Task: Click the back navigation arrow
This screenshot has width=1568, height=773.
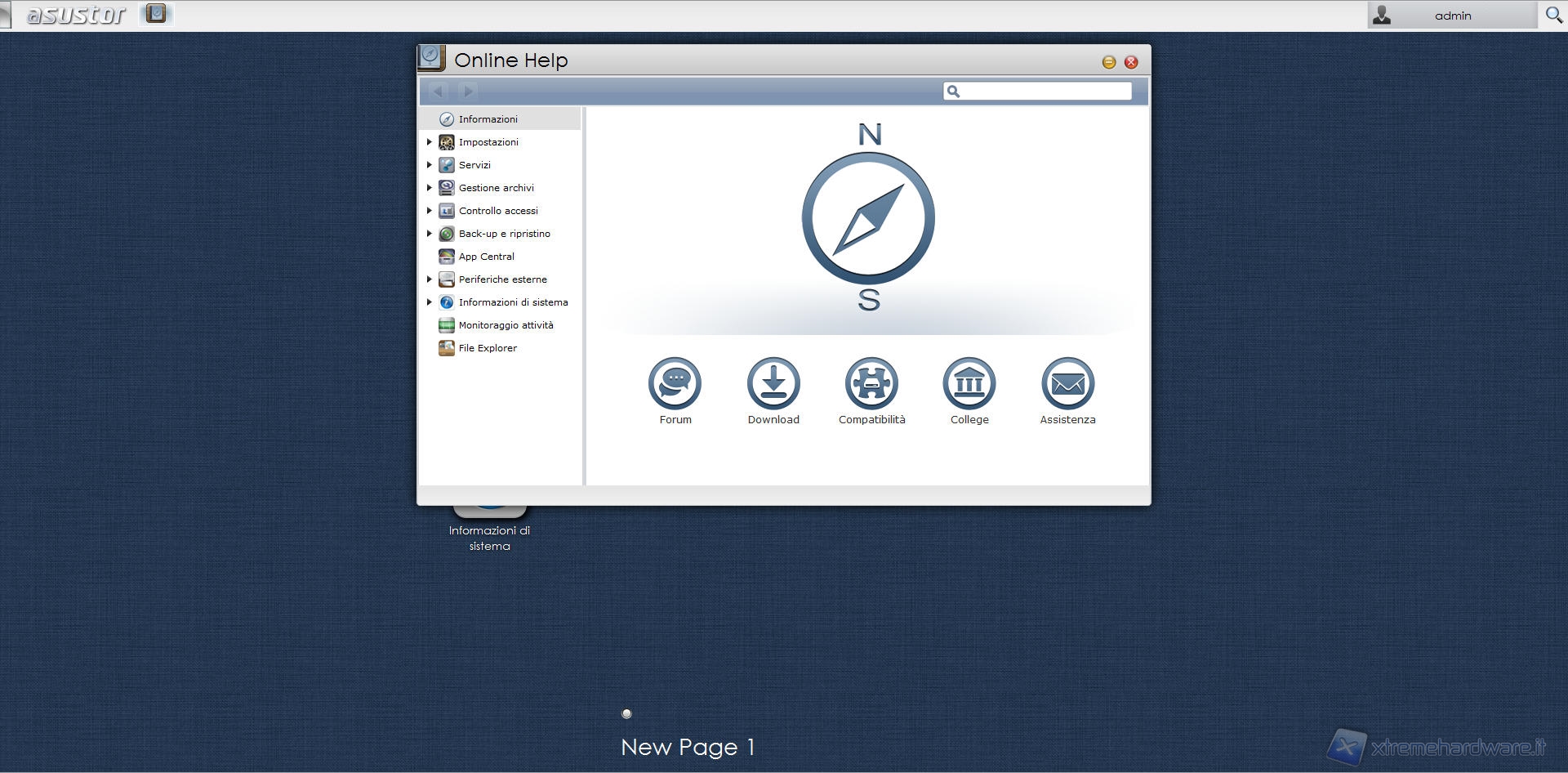Action: point(439,91)
